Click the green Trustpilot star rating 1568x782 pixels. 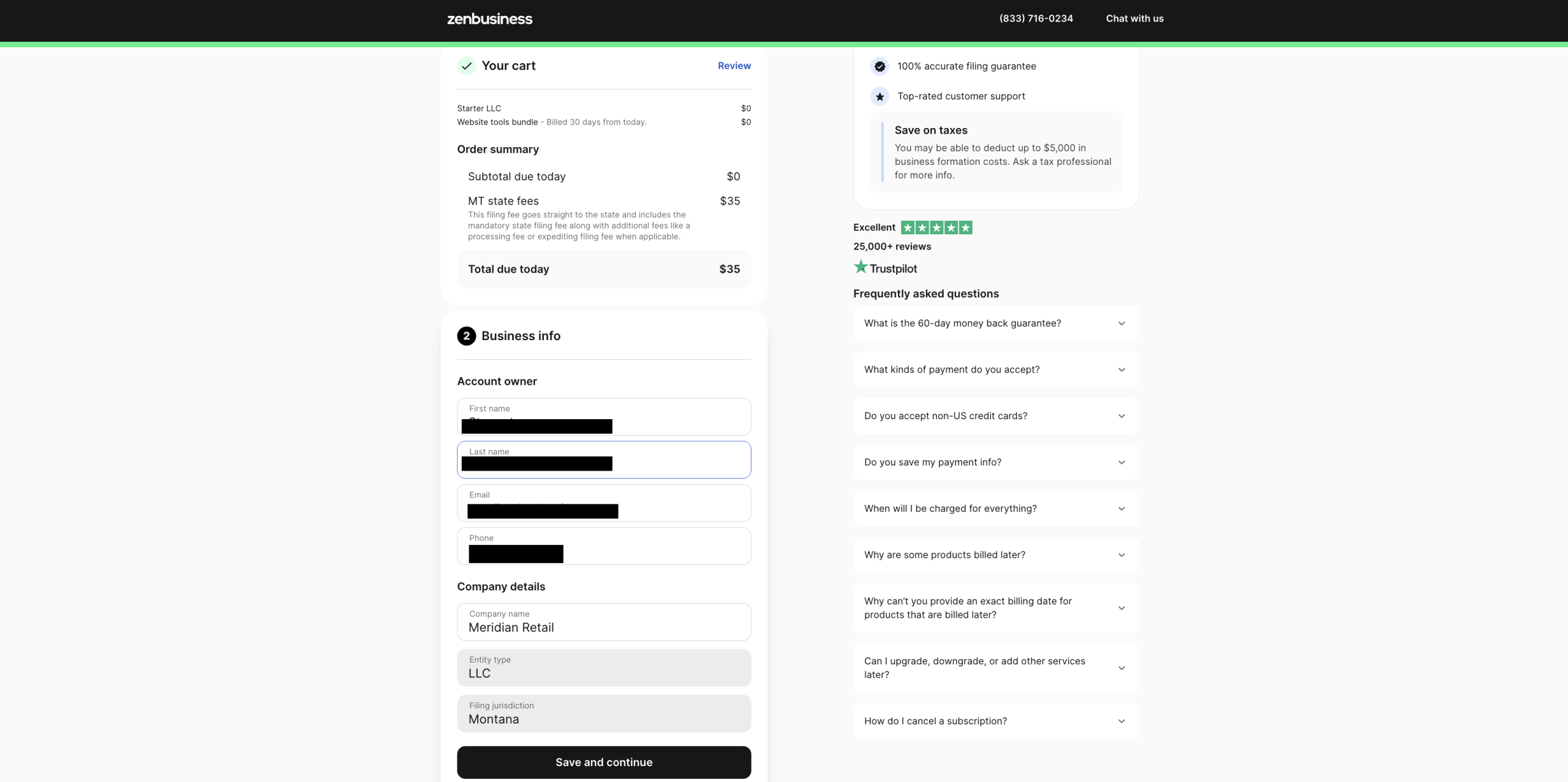tap(937, 227)
